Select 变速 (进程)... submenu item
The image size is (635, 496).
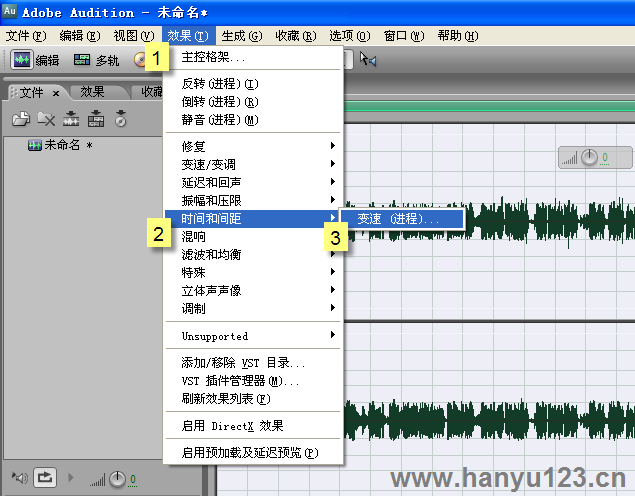click(x=402, y=219)
